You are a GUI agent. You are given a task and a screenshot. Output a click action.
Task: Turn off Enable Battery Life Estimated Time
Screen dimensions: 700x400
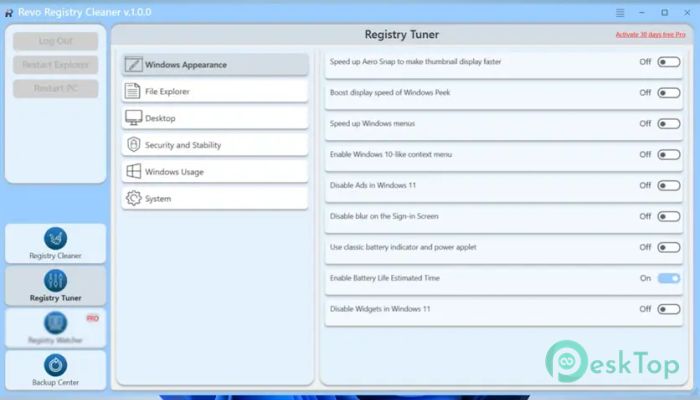pyautogui.click(x=668, y=278)
